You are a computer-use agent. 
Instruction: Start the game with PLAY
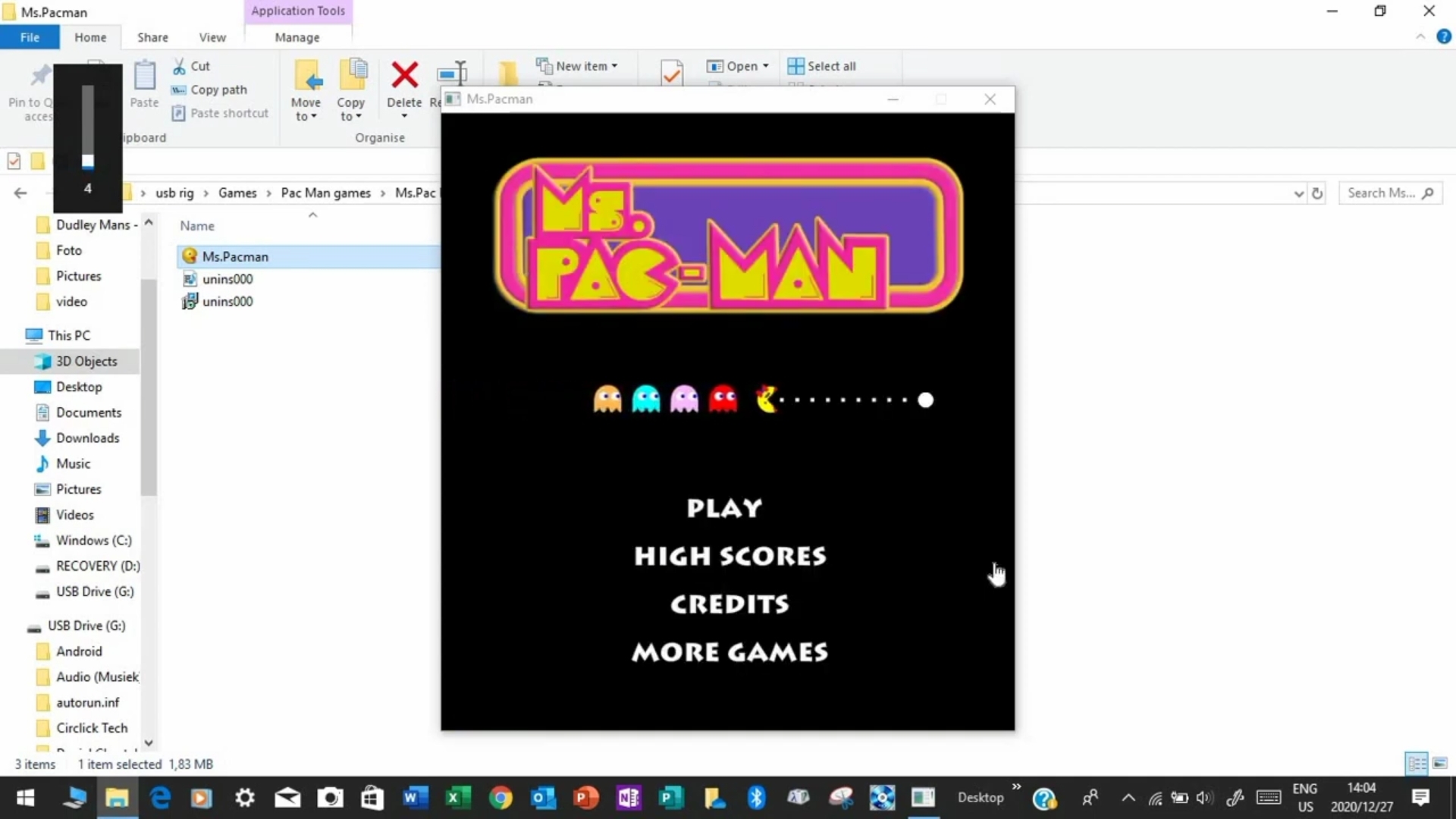724,508
